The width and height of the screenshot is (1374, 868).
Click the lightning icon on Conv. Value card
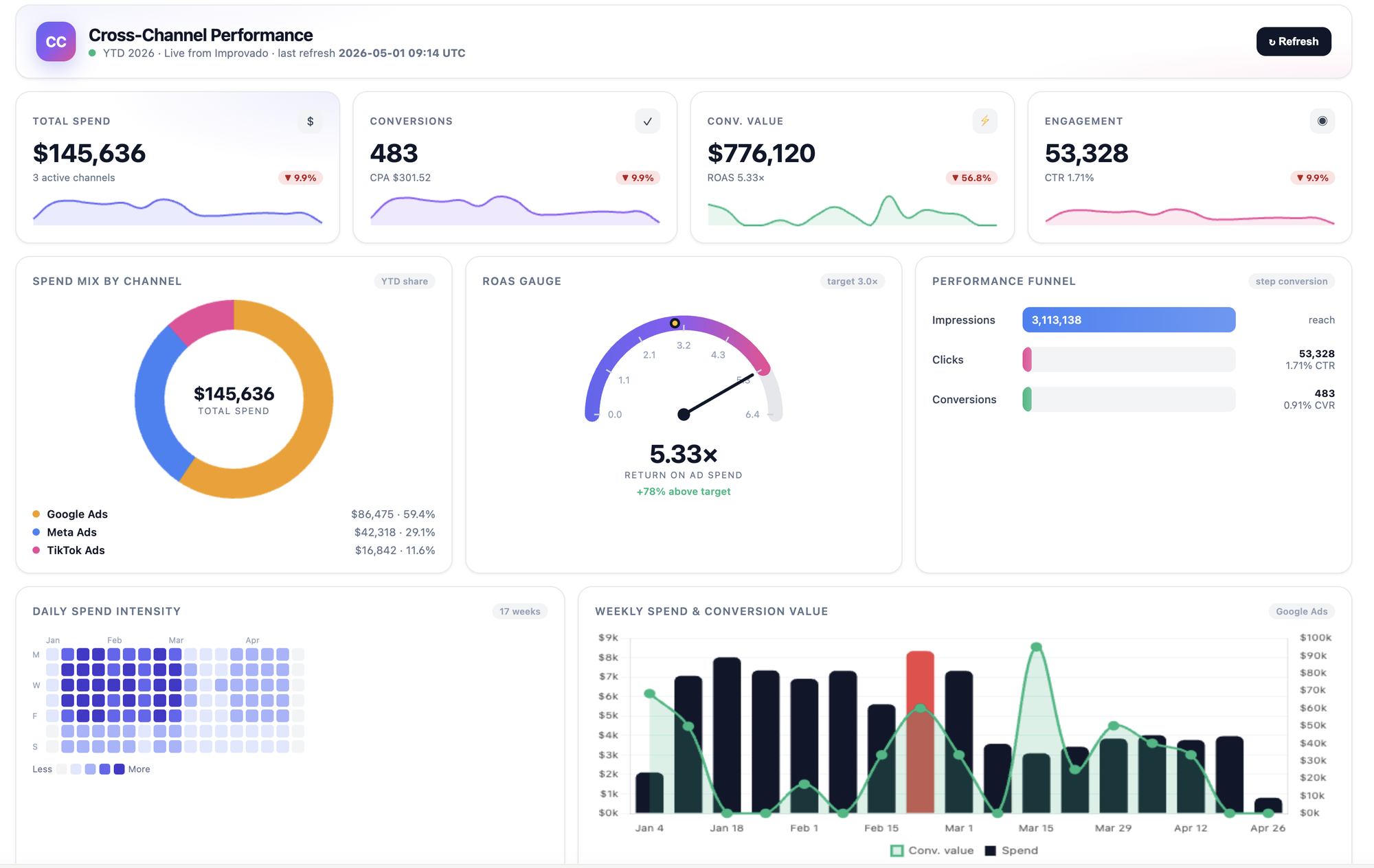(x=984, y=121)
